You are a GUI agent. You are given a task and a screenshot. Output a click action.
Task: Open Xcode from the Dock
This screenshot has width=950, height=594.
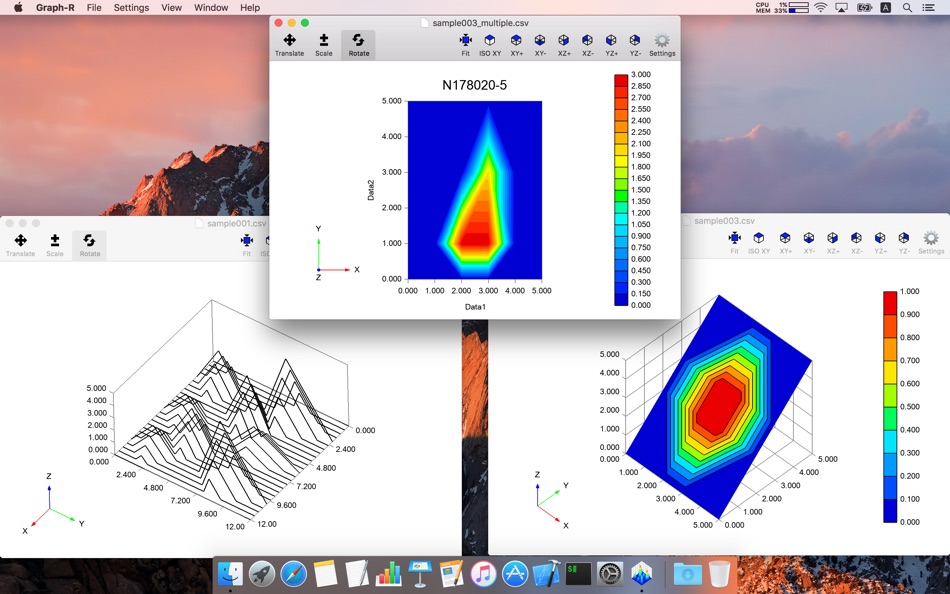pyautogui.click(x=546, y=573)
